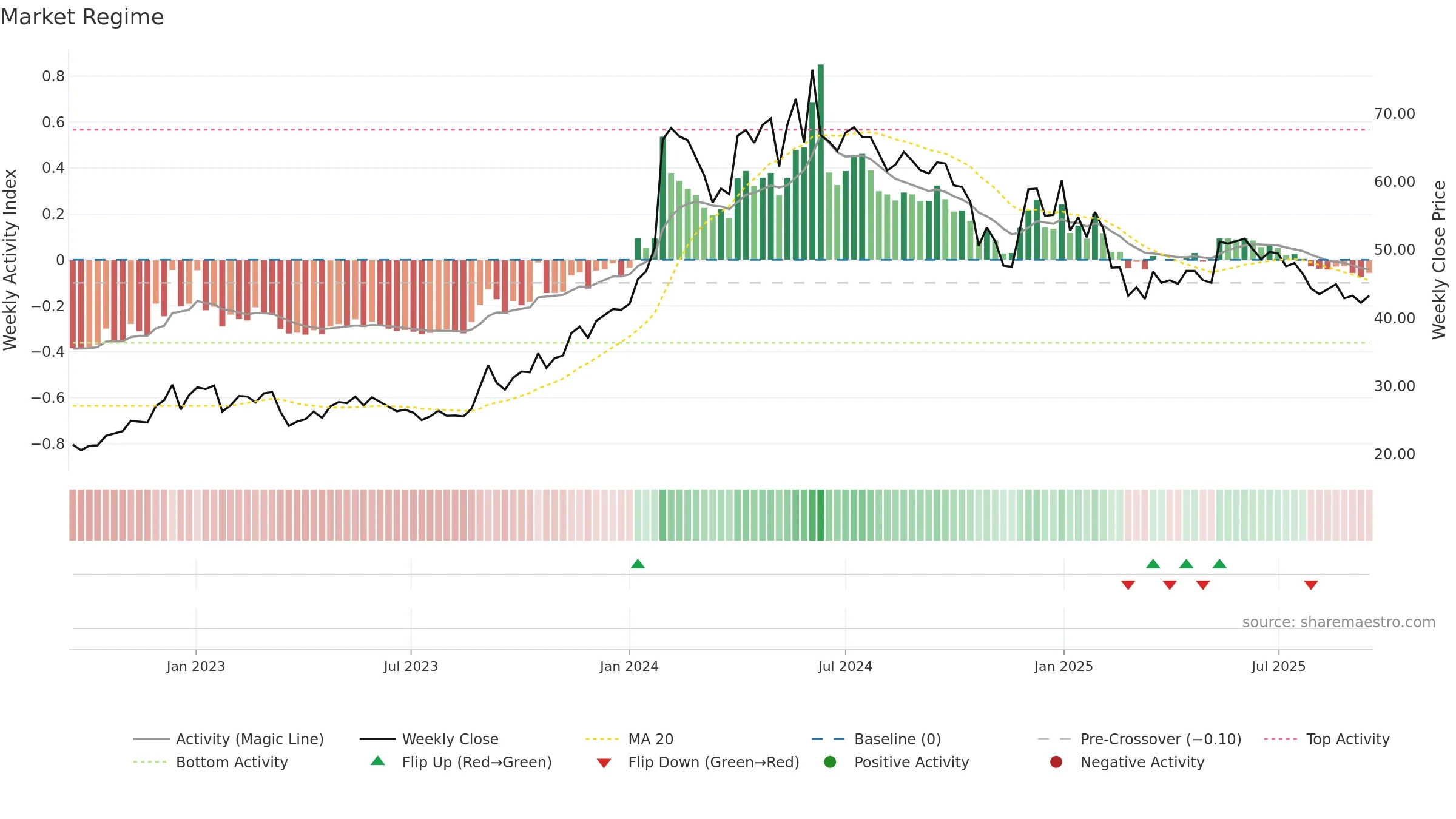Click the Jul 2025 x-axis label
This screenshot has width=1456, height=819.
pos(1278,666)
